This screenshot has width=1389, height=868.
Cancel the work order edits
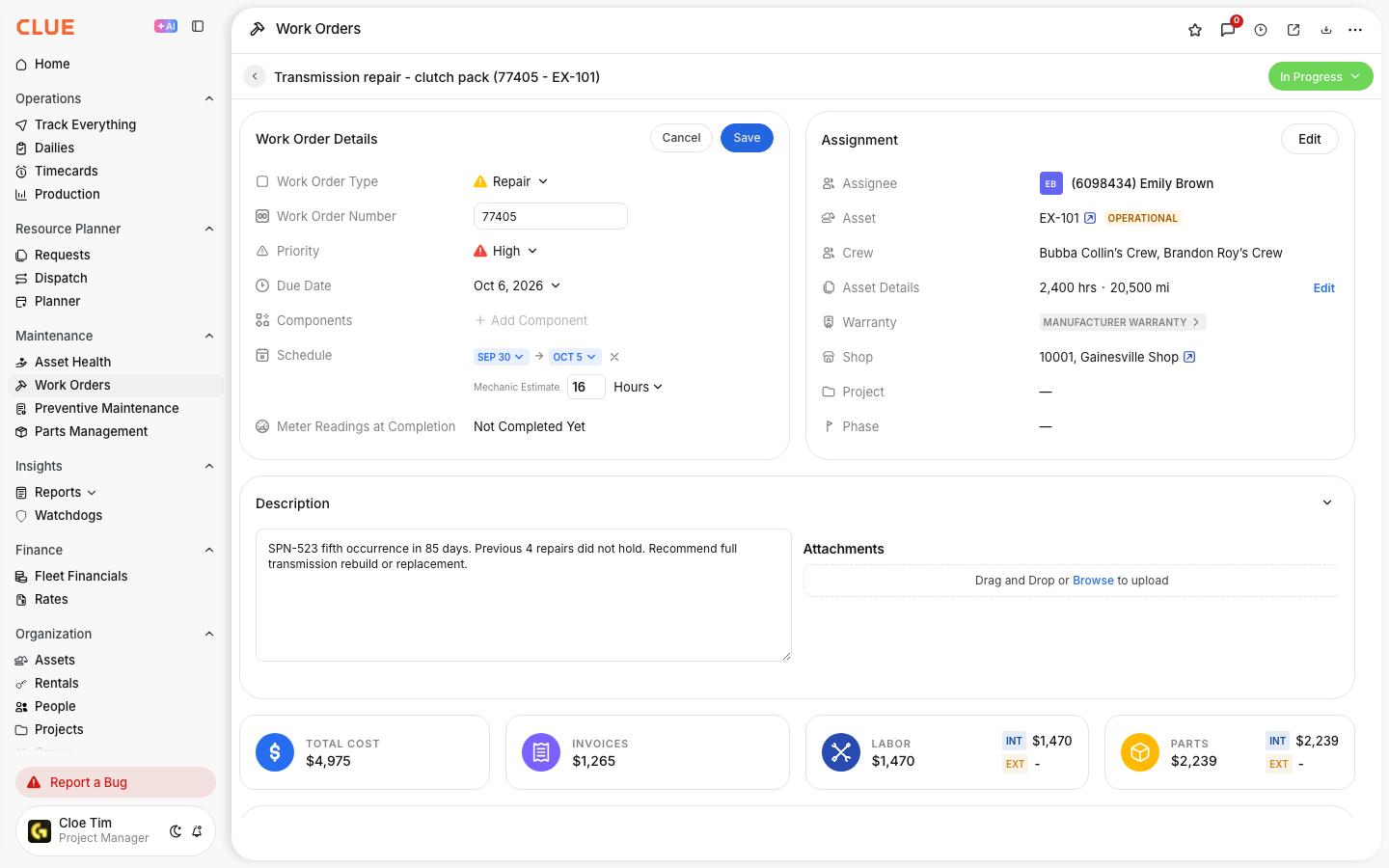tap(681, 138)
